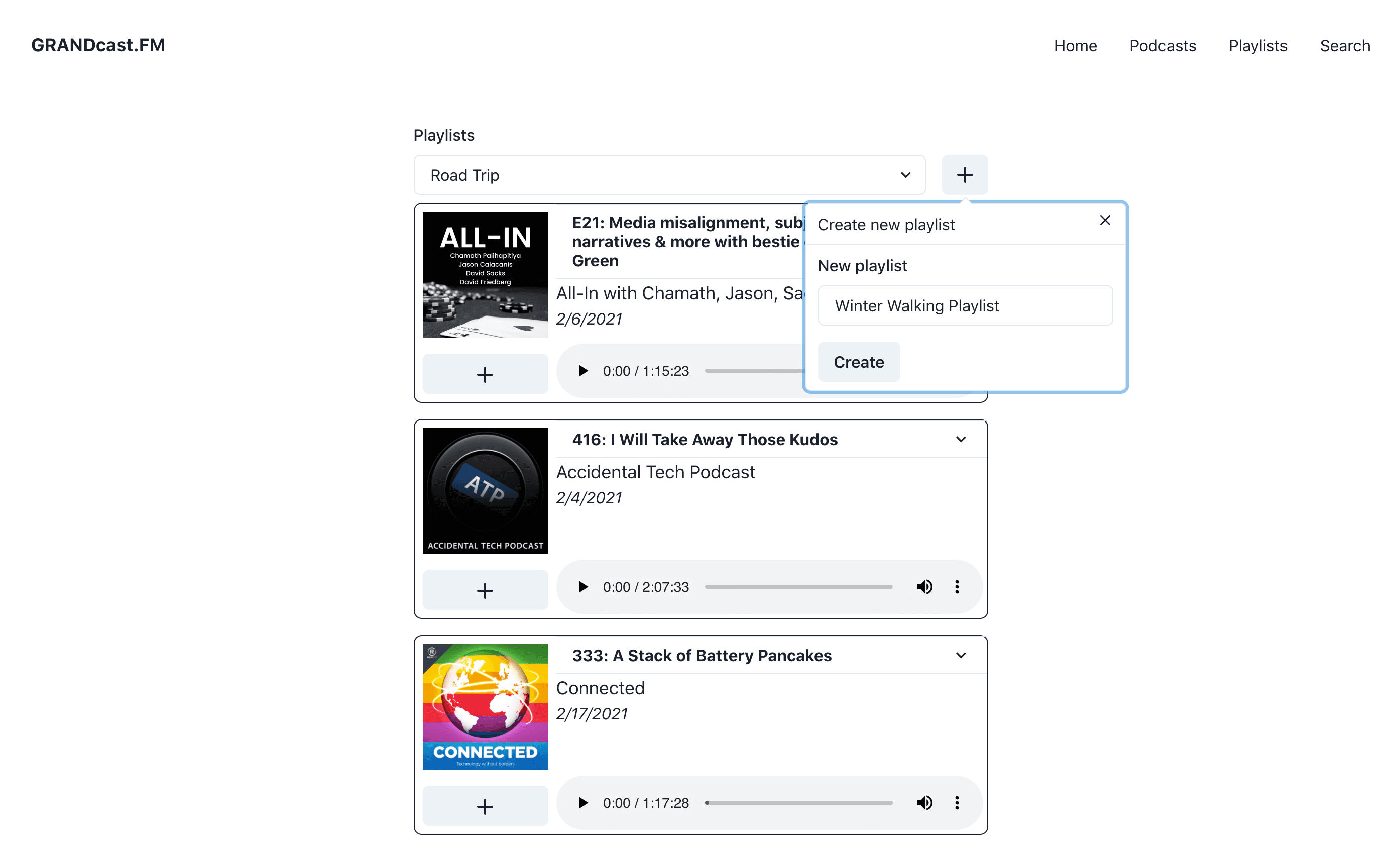
Task: Click the plus icon beside playlist dropdown
Action: 964,175
